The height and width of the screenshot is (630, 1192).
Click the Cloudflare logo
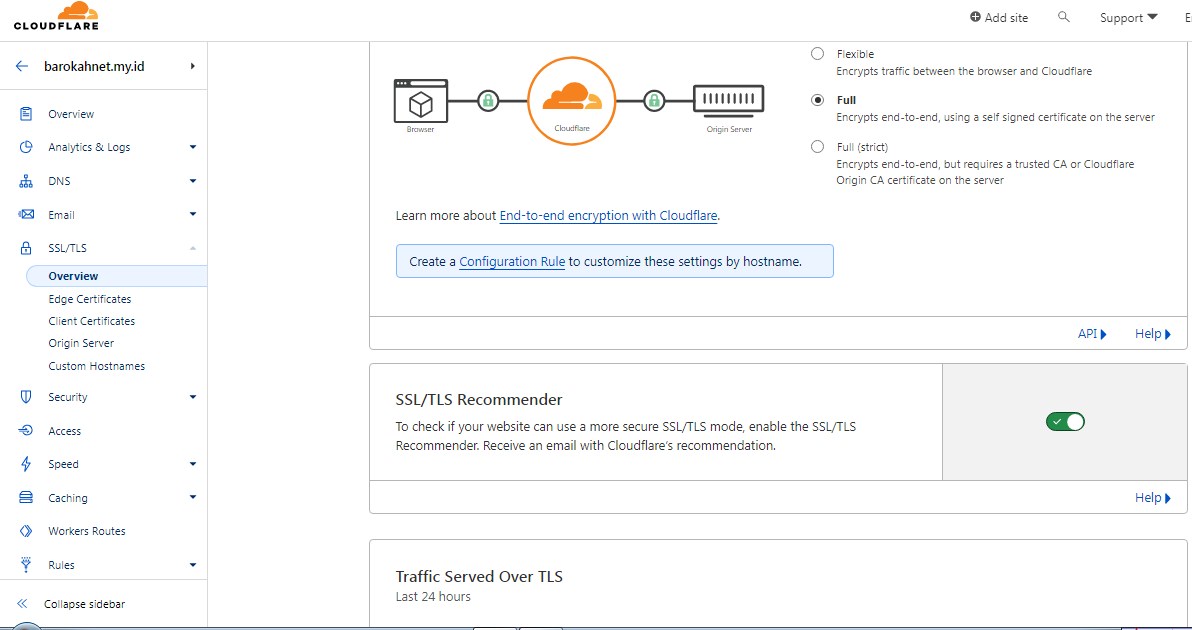[56, 17]
